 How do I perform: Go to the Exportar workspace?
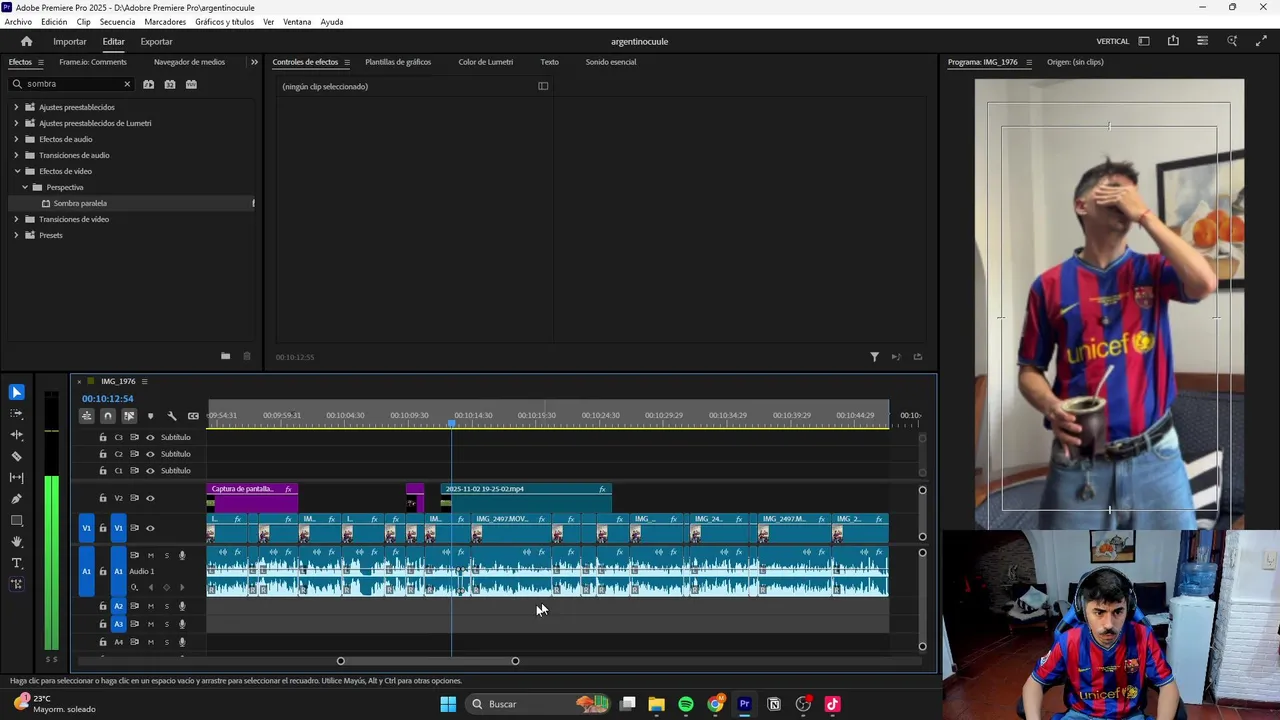156,41
